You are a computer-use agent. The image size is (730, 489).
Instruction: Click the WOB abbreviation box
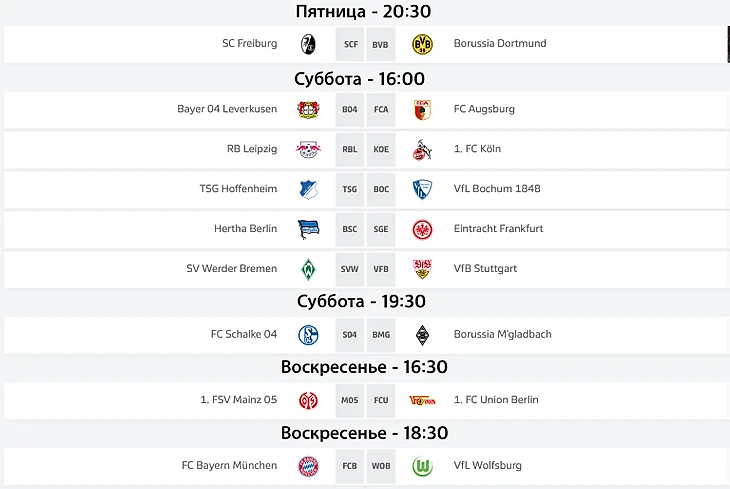pyautogui.click(x=381, y=466)
